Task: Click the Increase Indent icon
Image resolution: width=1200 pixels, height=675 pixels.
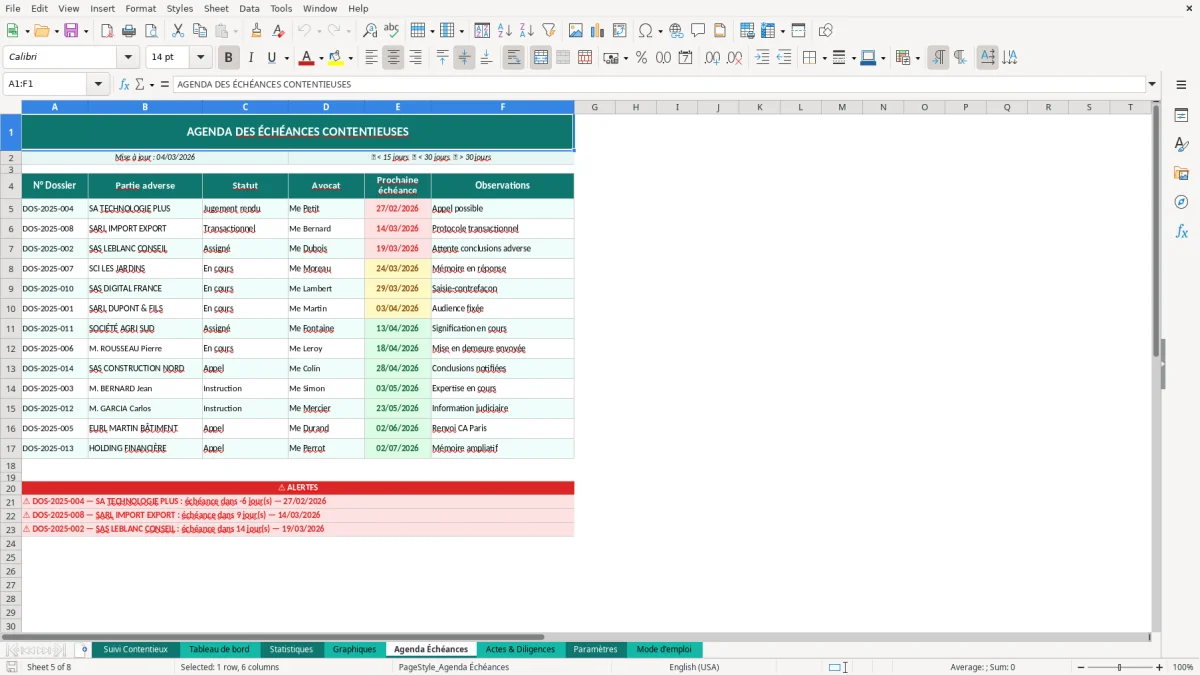Action: pyautogui.click(x=762, y=58)
